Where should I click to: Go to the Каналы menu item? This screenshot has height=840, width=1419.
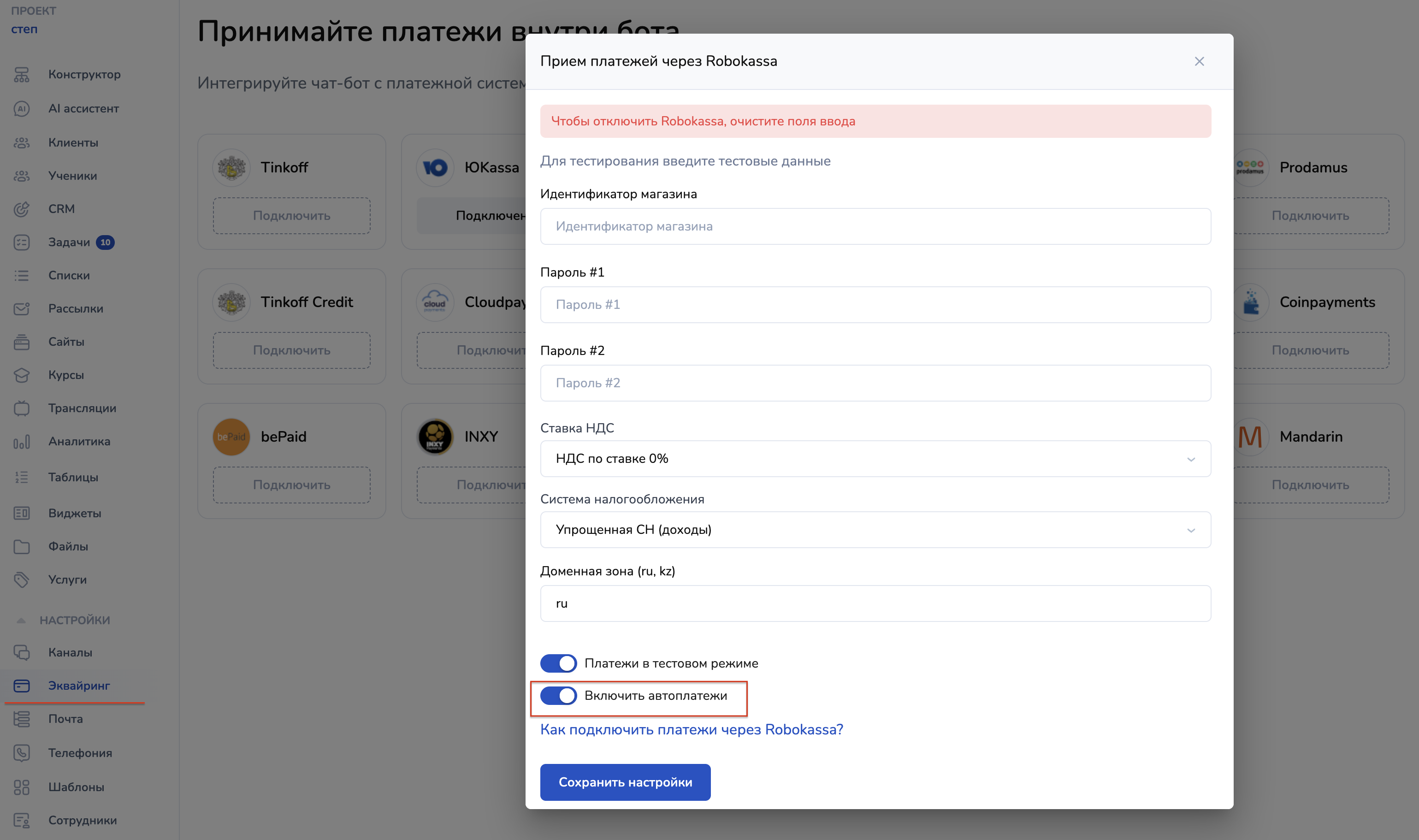[70, 652]
